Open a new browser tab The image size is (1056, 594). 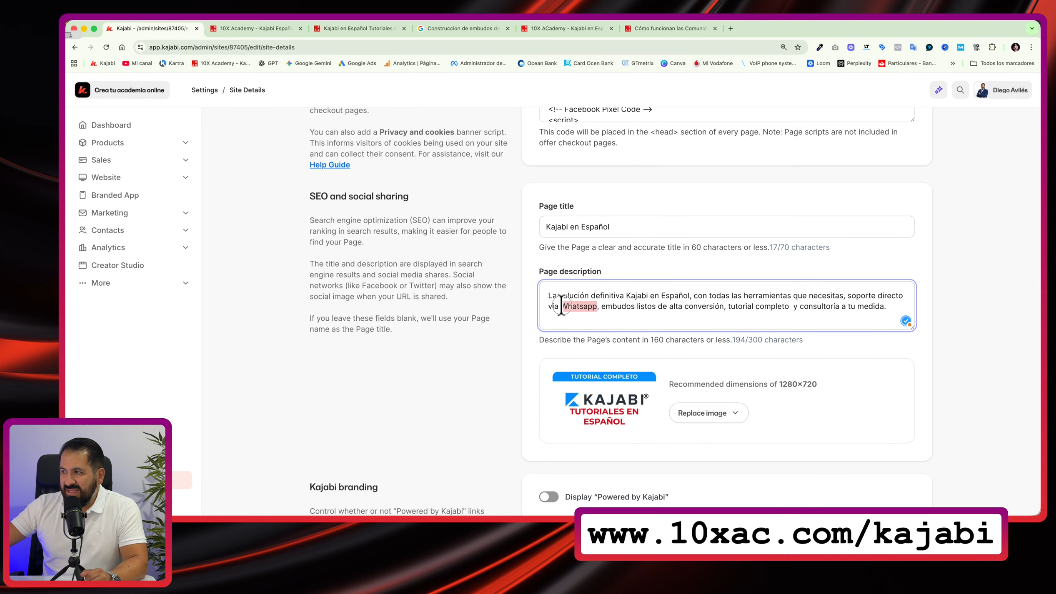[x=731, y=28]
